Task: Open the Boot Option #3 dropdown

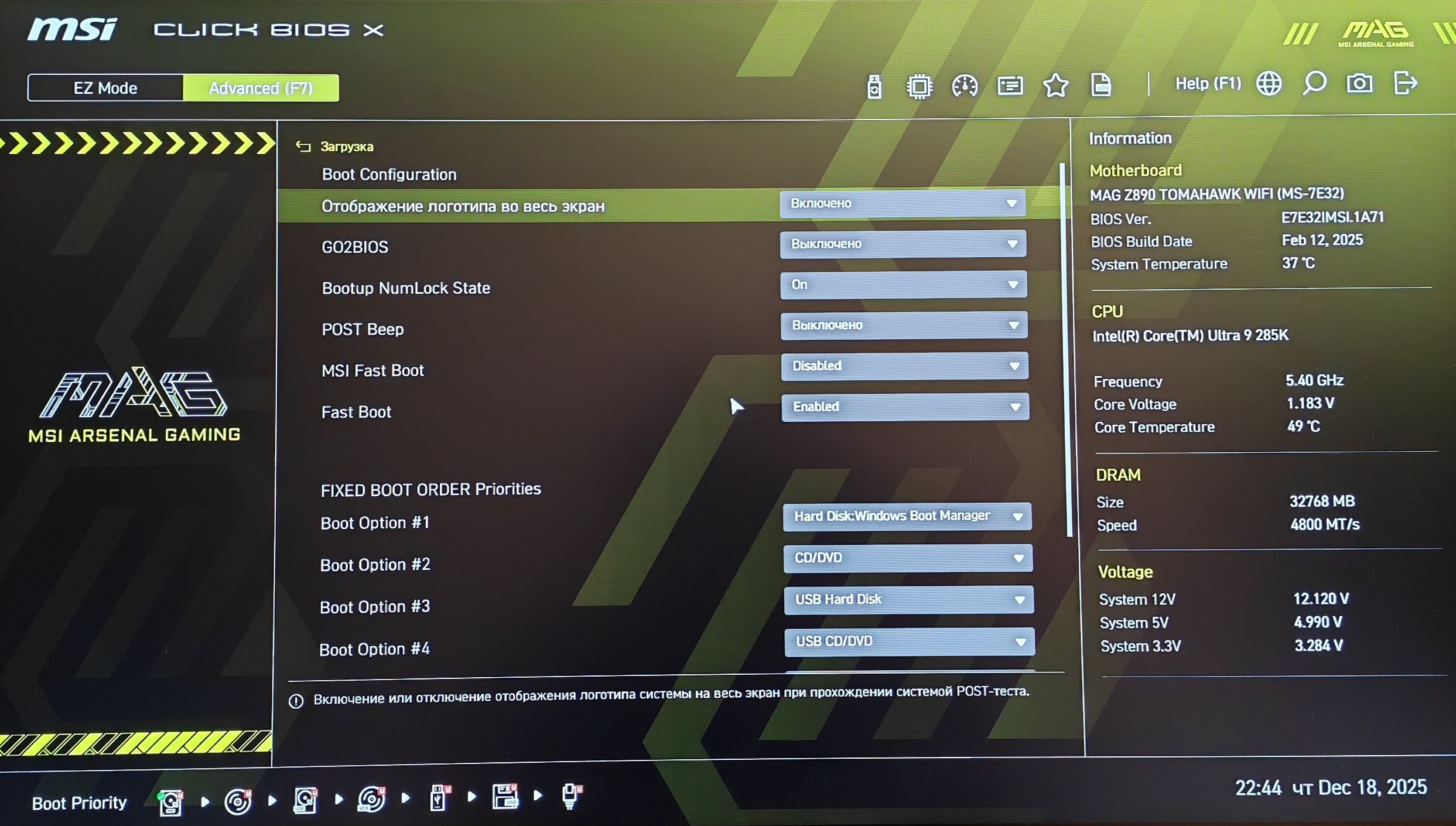Action: pyautogui.click(x=908, y=600)
